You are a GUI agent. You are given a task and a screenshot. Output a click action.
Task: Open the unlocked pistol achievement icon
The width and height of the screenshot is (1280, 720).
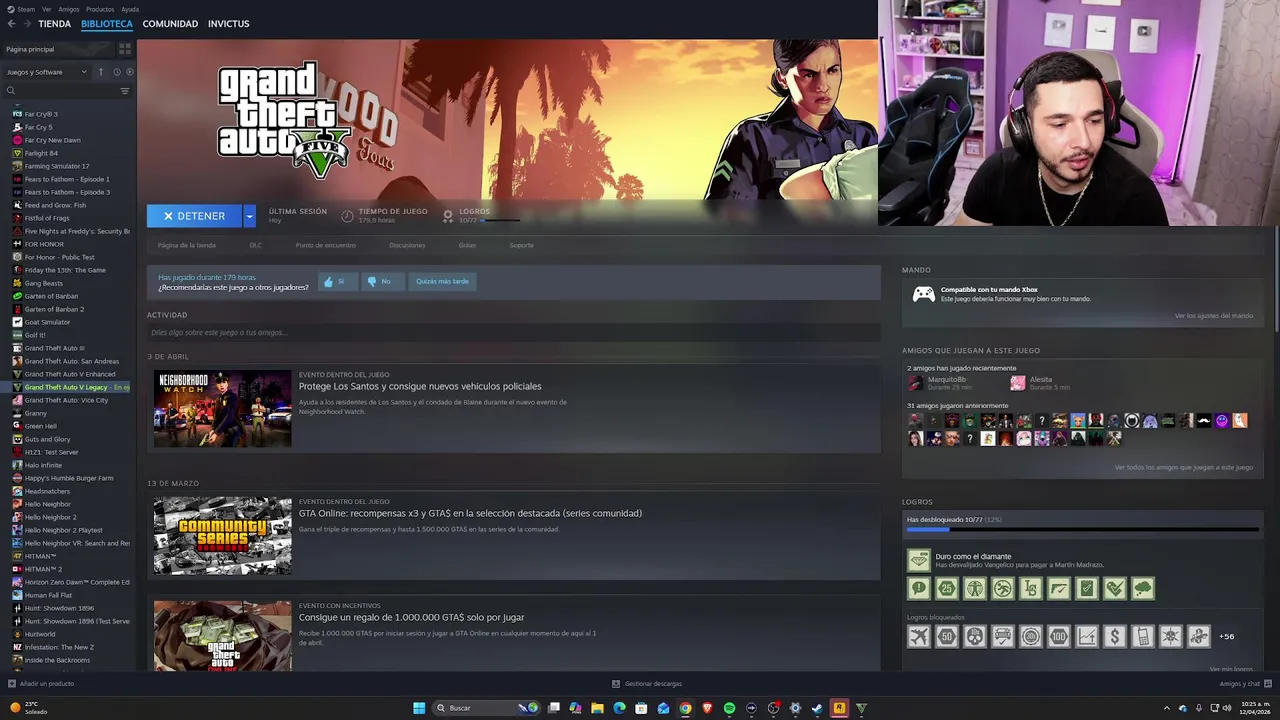pos(1058,589)
